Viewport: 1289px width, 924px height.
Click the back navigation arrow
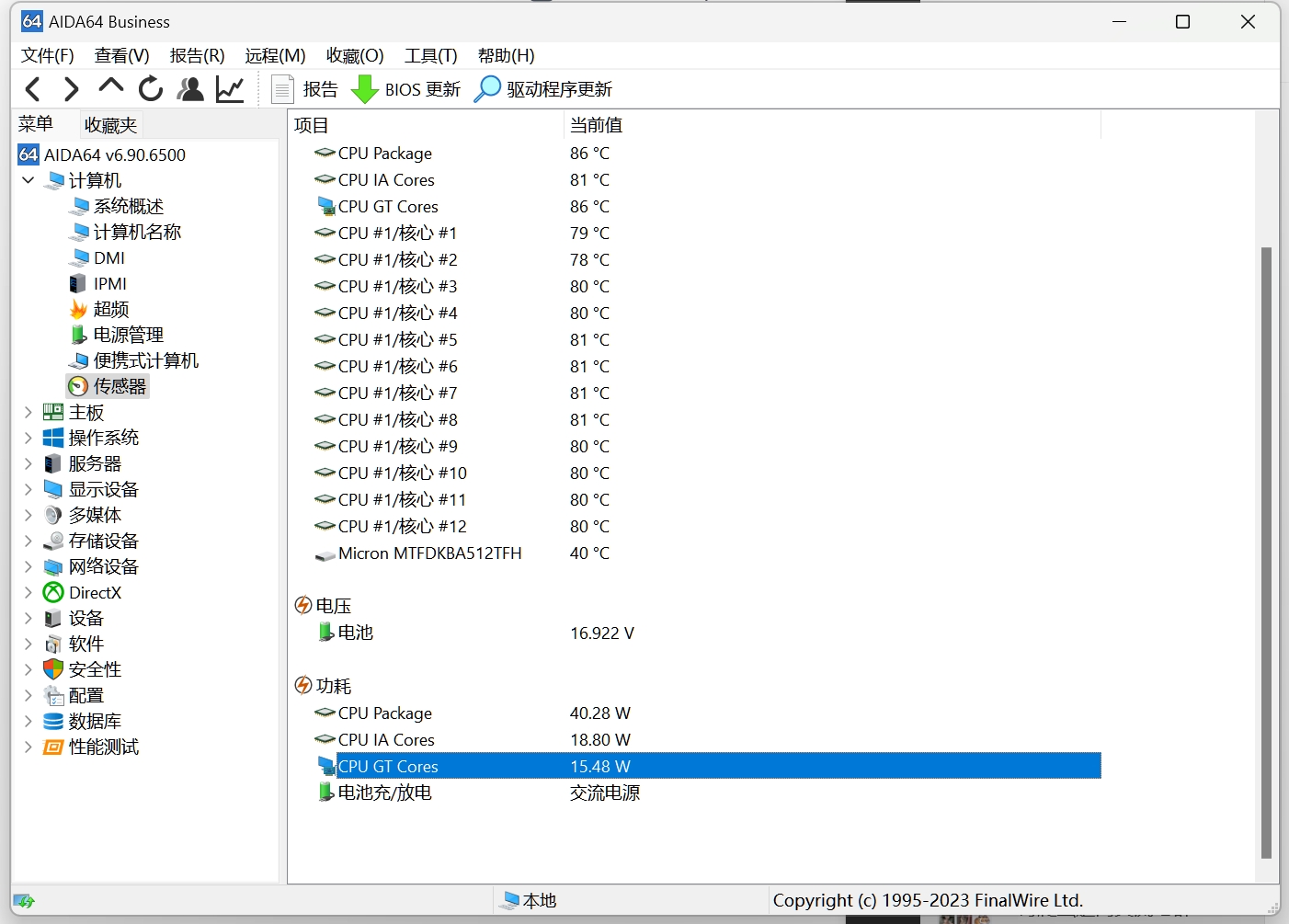33,89
